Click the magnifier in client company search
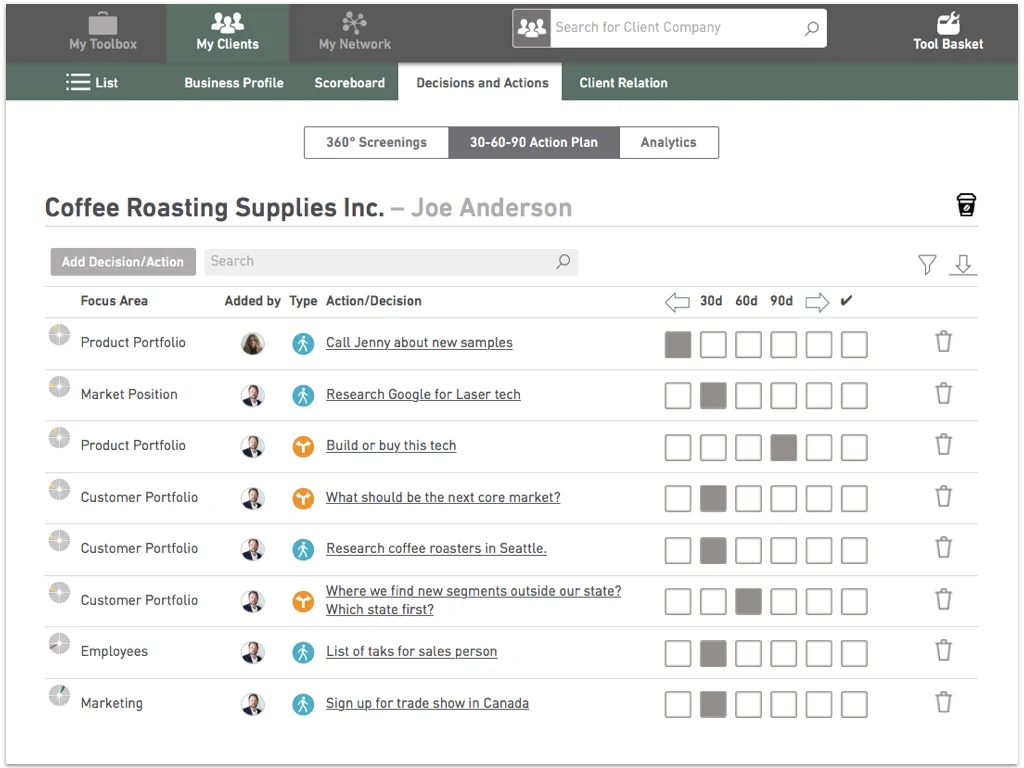The width and height of the screenshot is (1024, 768). pos(811,28)
